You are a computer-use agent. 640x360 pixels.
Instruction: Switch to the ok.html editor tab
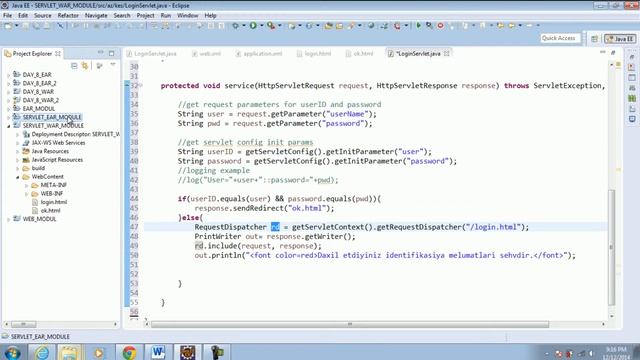coord(359,53)
